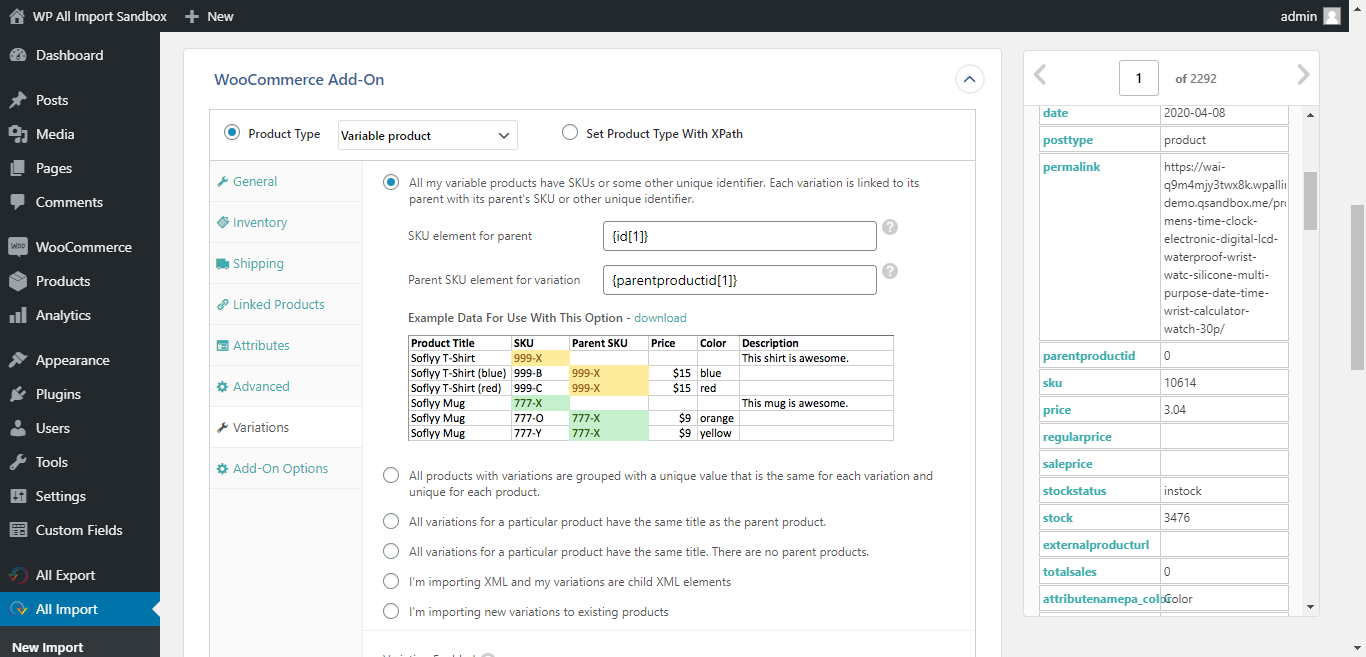Click the Dashboard gauge icon
Viewport: 1366px width, 657px height.
click(17, 55)
